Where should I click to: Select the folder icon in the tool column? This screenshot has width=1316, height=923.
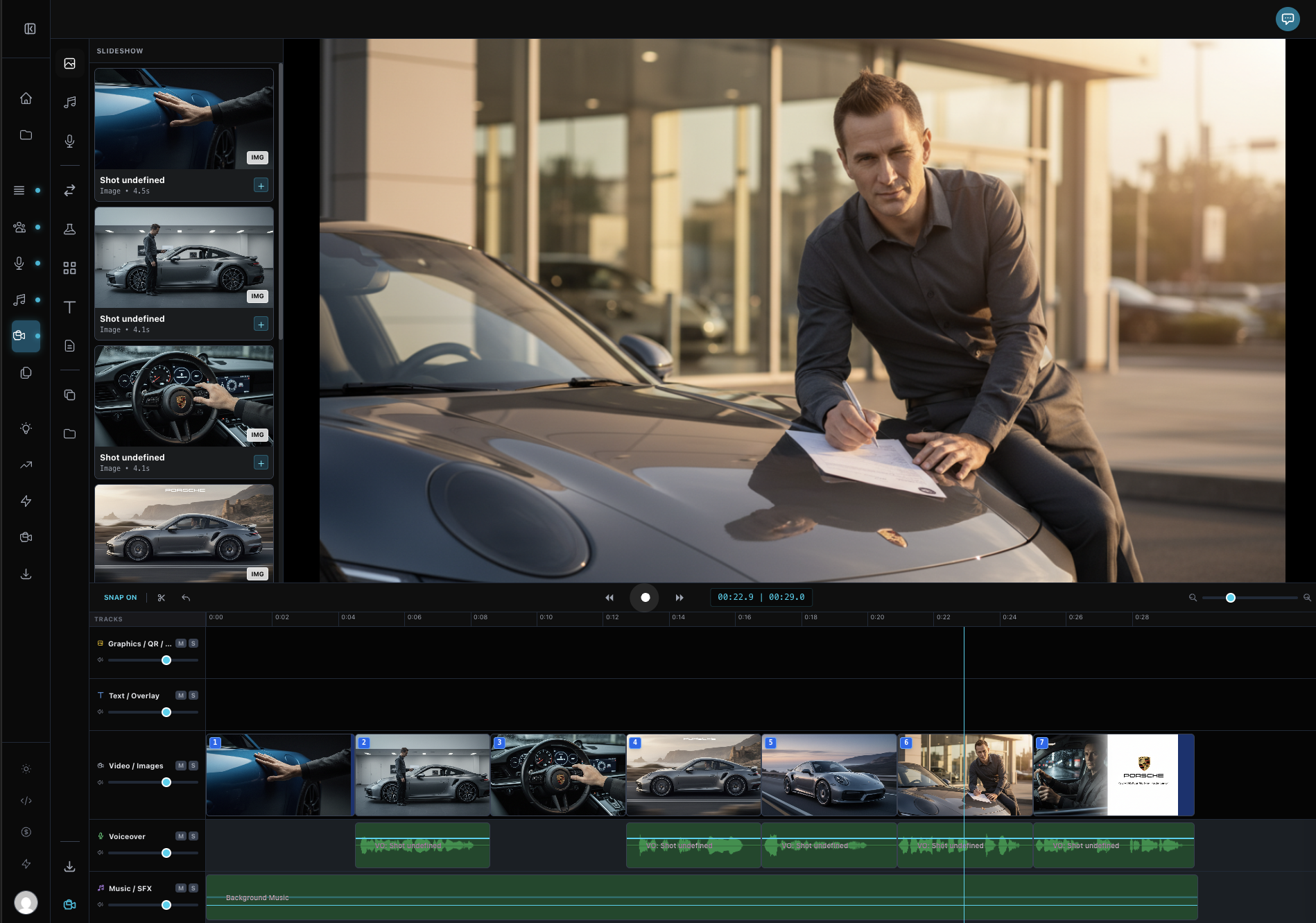pyautogui.click(x=70, y=434)
